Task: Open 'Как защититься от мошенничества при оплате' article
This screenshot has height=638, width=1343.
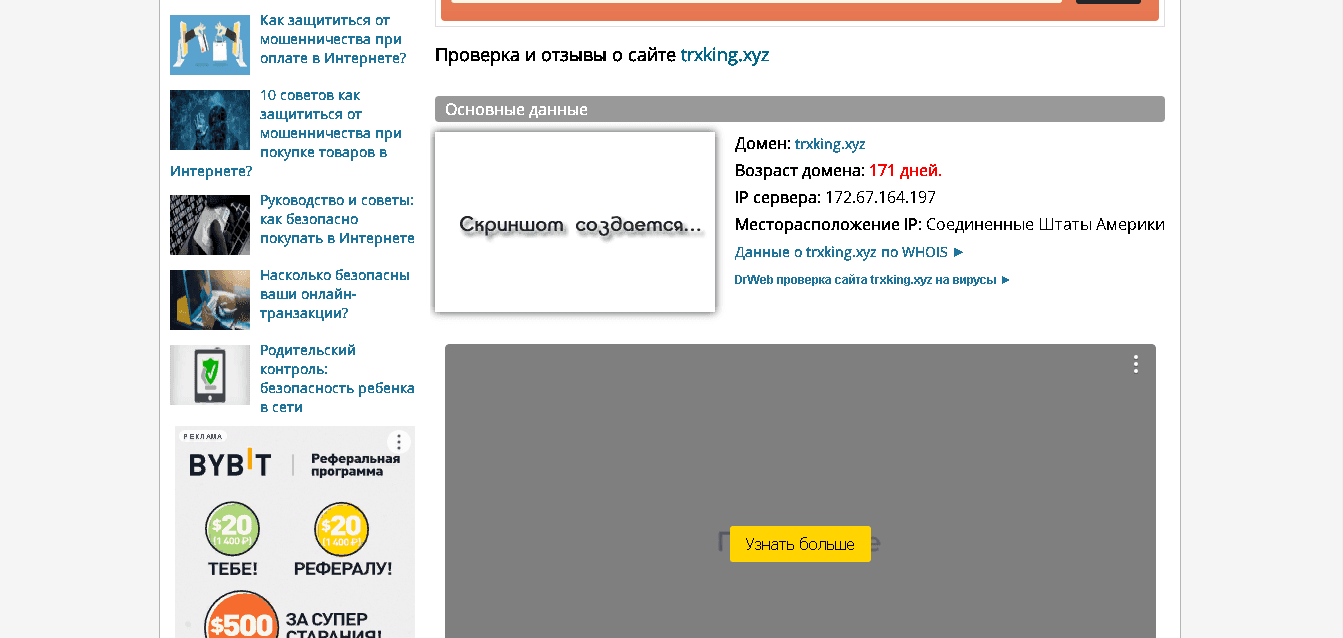Action: (x=332, y=39)
